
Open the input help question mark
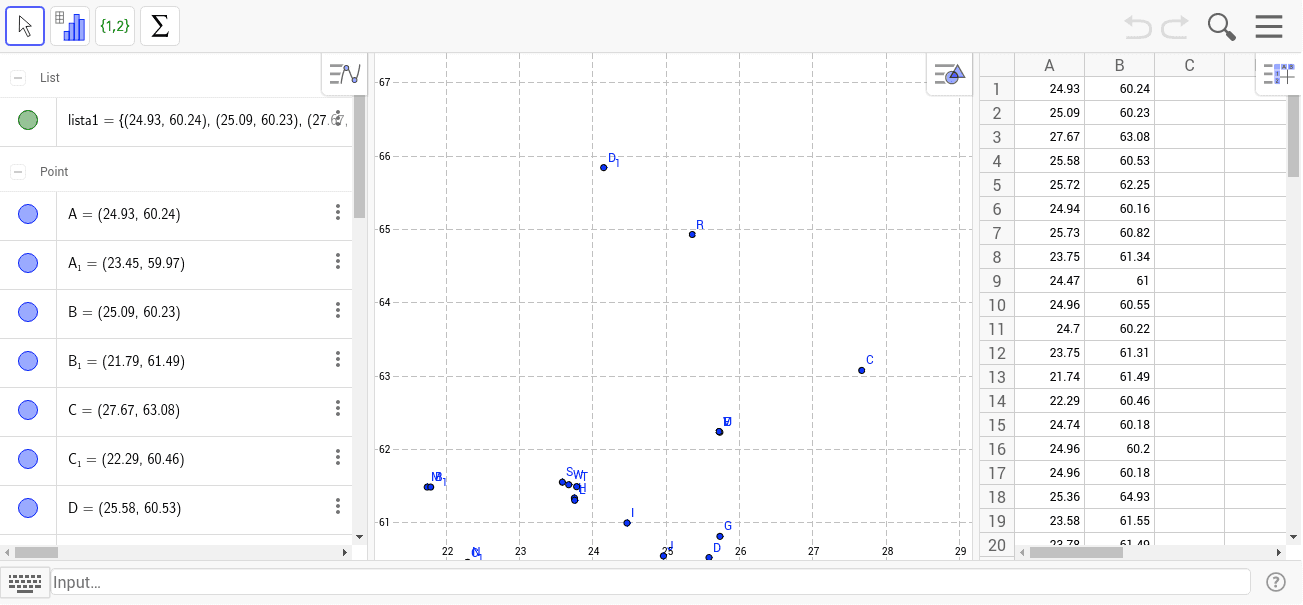coord(1276,582)
